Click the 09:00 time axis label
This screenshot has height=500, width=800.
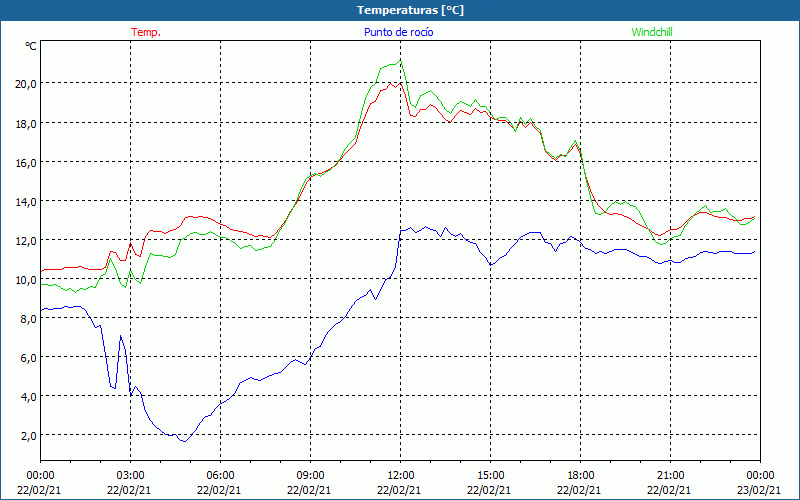click(x=310, y=476)
